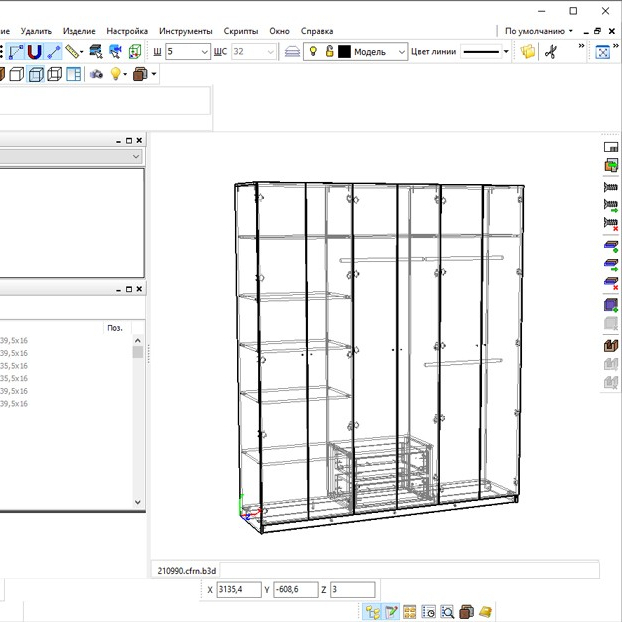Click the fastener with green arrow icon
The height and width of the screenshot is (622, 622).
tap(610, 205)
